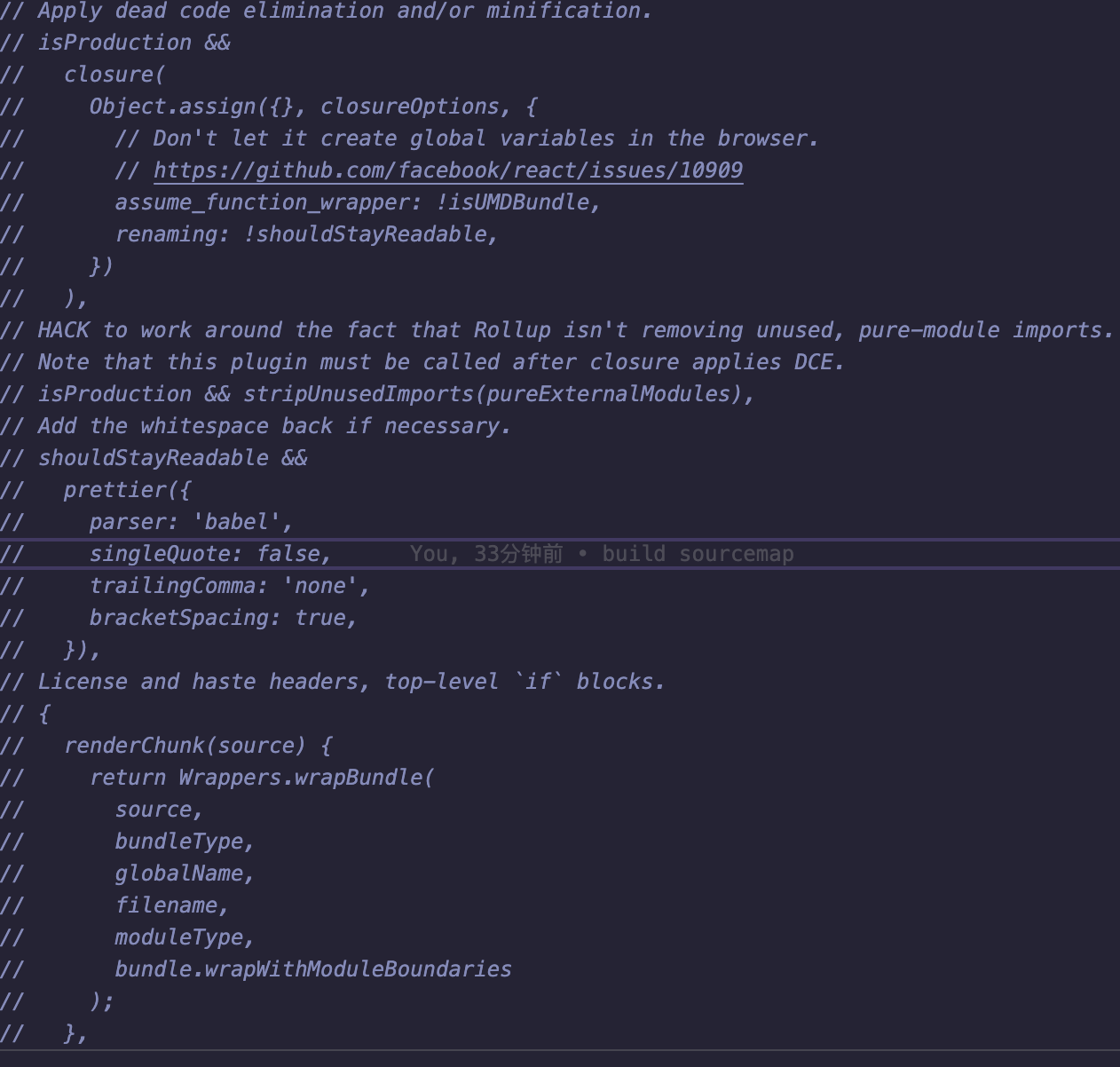The height and width of the screenshot is (1067, 1120).
Task: Click the bundleType argument
Action: 179,842
